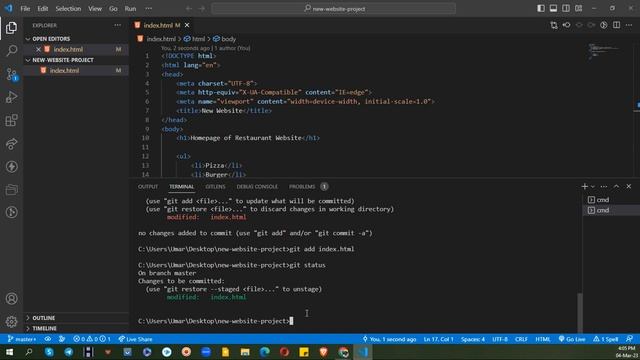The width and height of the screenshot is (640, 360).
Task: Maximize the panel size with chevron
Action: [x=616, y=187]
